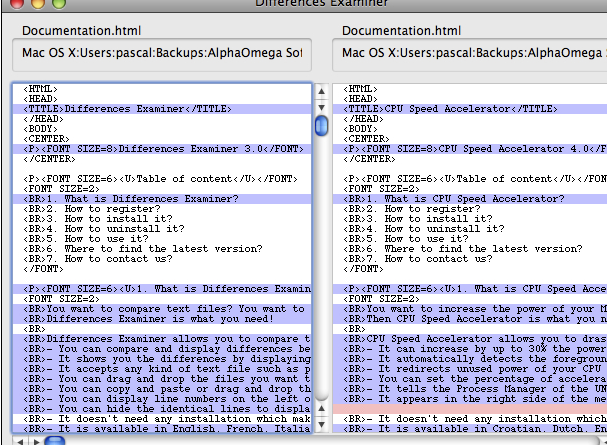Click left line 'It accepts any kind of text file'
This screenshot has width=607, height=445.
point(162,369)
